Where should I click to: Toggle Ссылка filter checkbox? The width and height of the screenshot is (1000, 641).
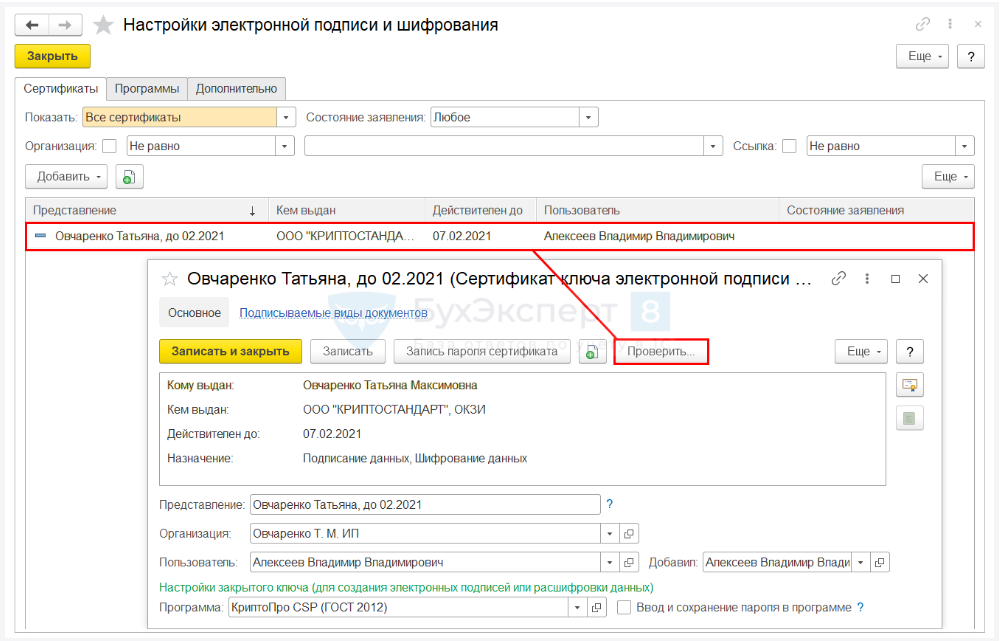(x=789, y=146)
